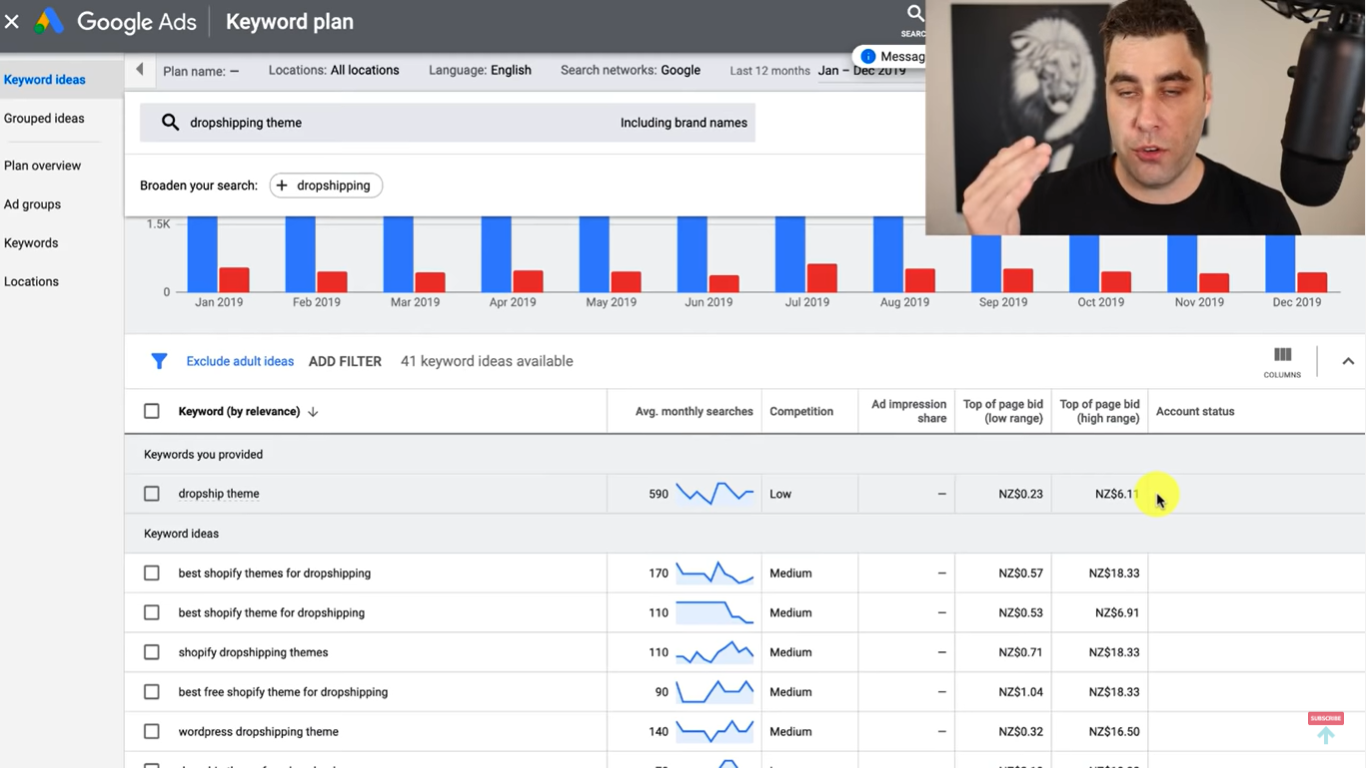Close the Keyword plan with the X icon
1366x768 pixels.
(x=12, y=21)
